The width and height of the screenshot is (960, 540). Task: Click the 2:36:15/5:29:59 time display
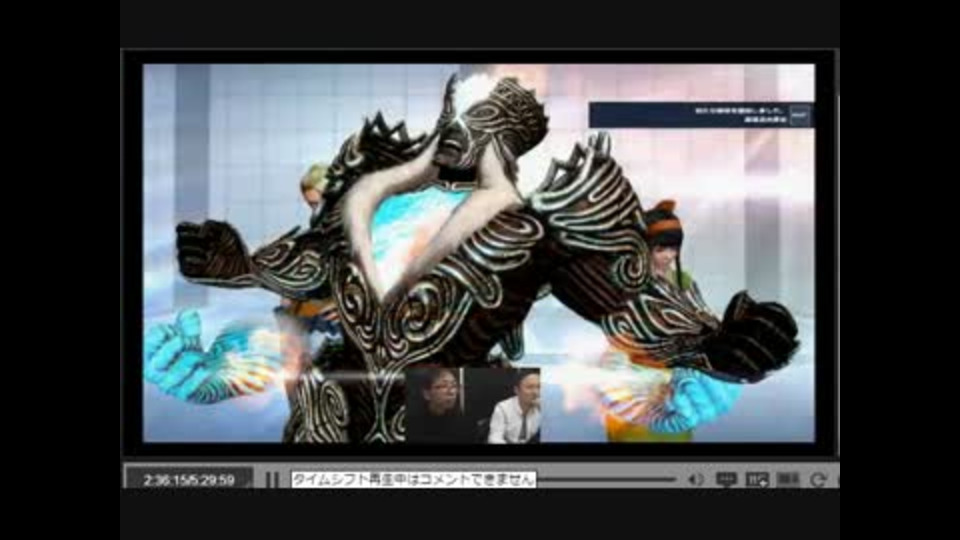point(189,480)
